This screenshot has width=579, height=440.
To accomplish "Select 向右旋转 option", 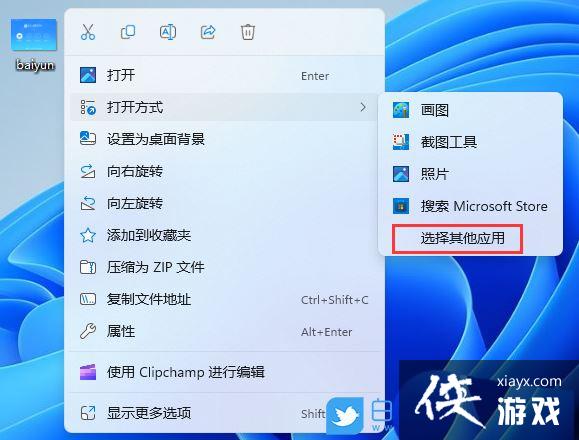I will pos(224,171).
